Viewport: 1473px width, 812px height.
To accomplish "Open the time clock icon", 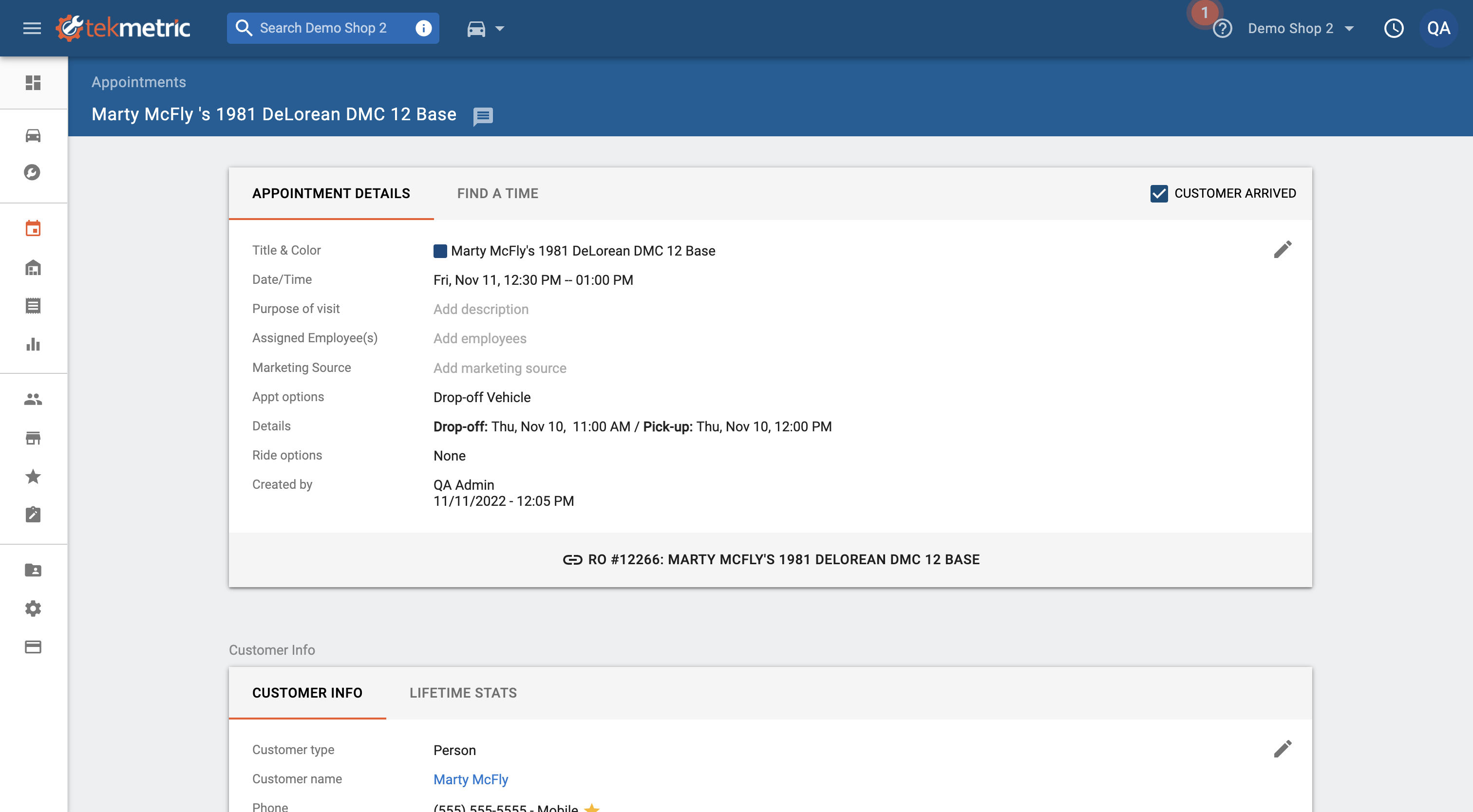I will 1394,29.
